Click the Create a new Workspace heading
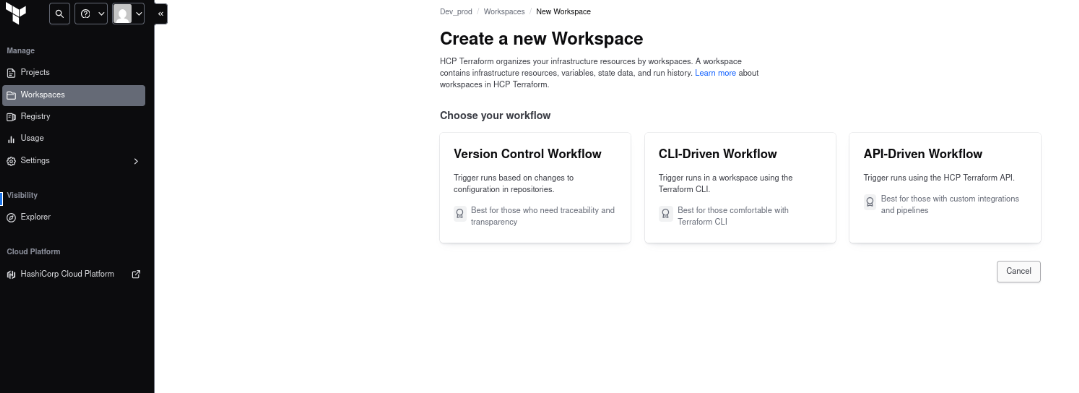 pos(542,39)
